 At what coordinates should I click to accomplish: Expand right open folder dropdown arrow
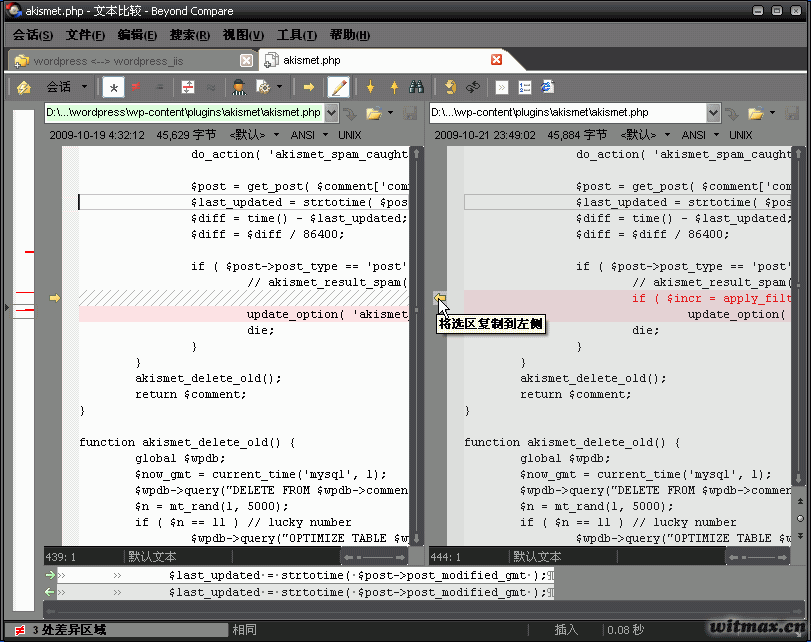pyautogui.click(x=772, y=112)
